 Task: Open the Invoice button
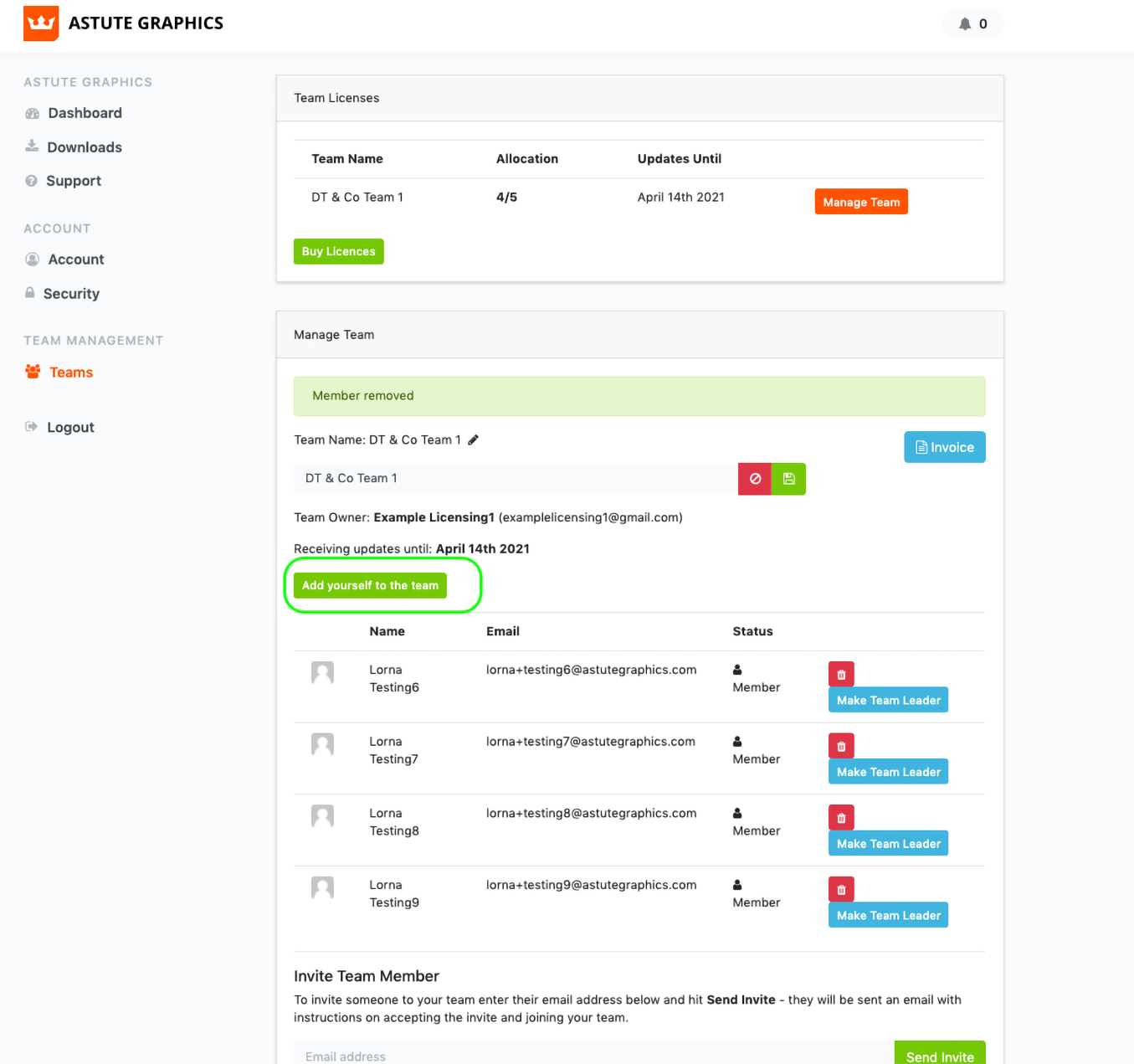(944, 447)
